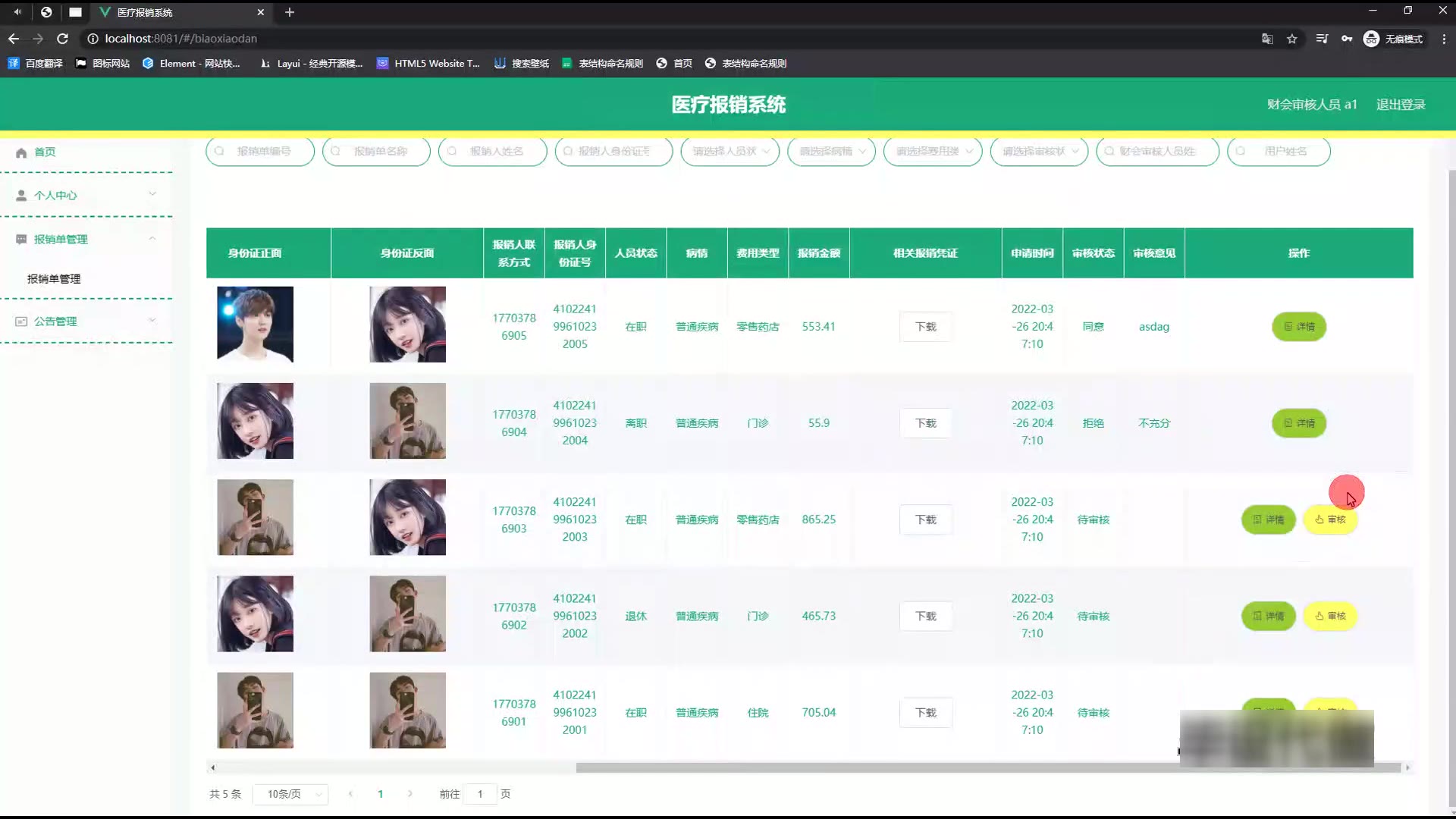Bookmark page with the star icon
The image size is (1456, 819).
(1292, 39)
